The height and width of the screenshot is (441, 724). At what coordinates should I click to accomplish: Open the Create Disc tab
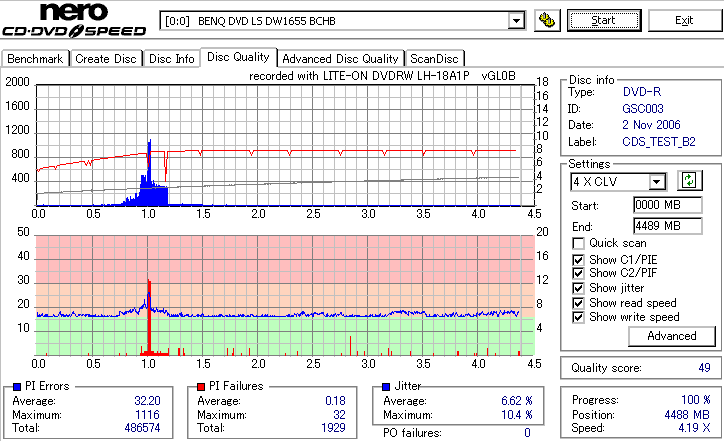click(x=106, y=59)
